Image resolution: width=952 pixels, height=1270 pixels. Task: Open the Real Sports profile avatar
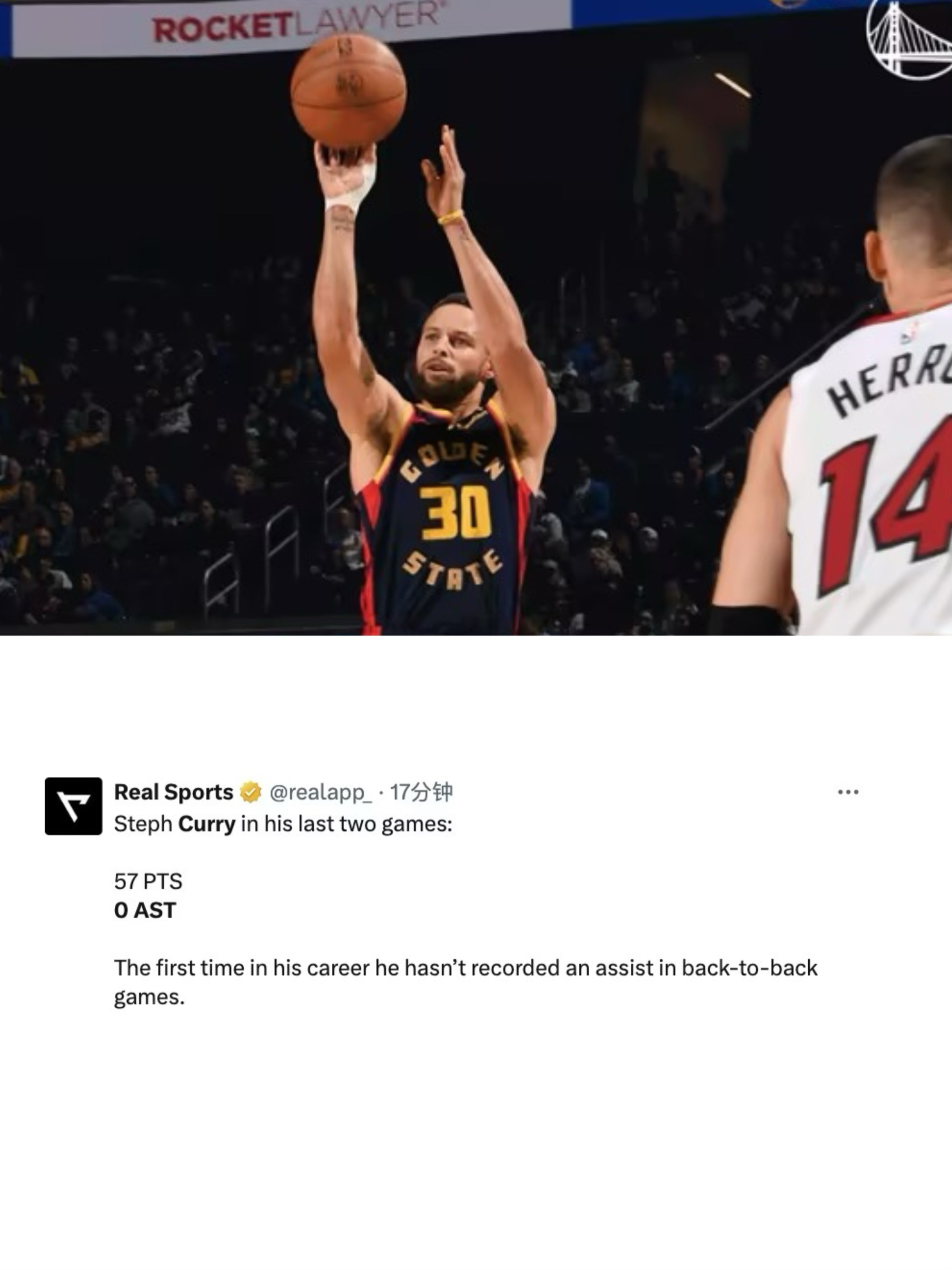tap(73, 806)
